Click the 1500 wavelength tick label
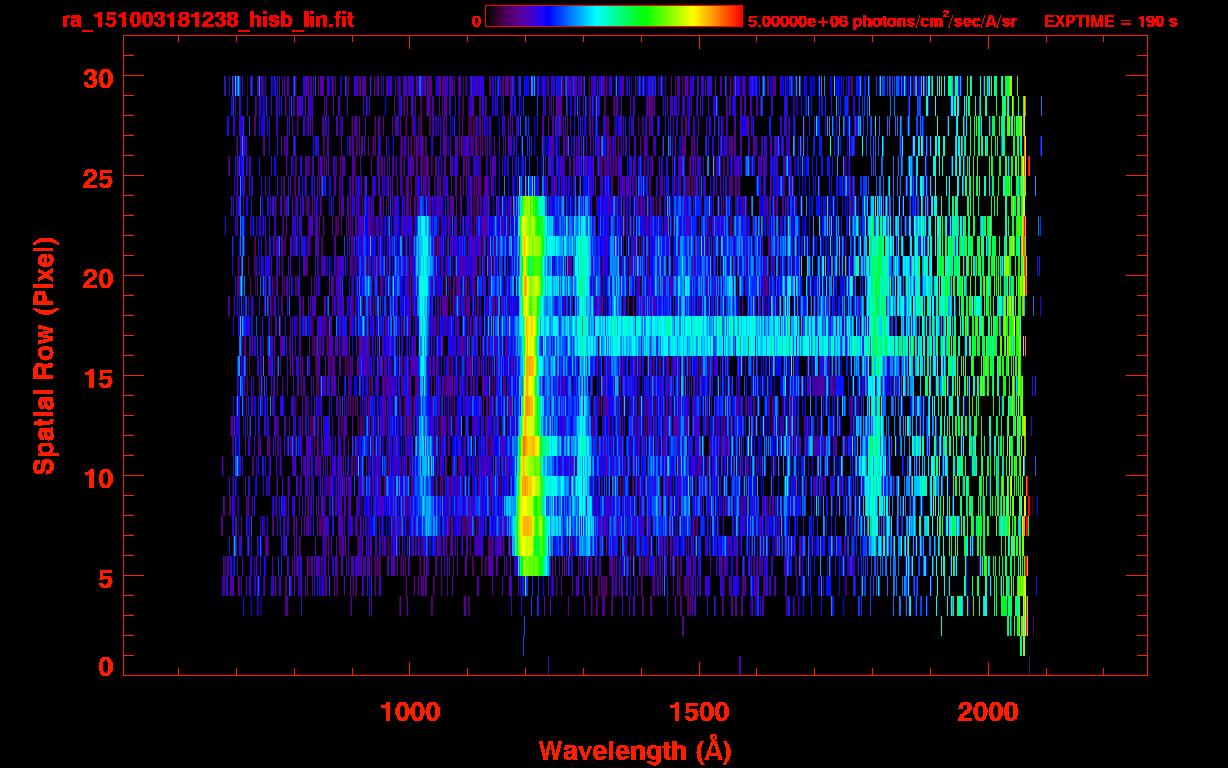Viewport: 1228px width, 768px height. click(x=698, y=712)
